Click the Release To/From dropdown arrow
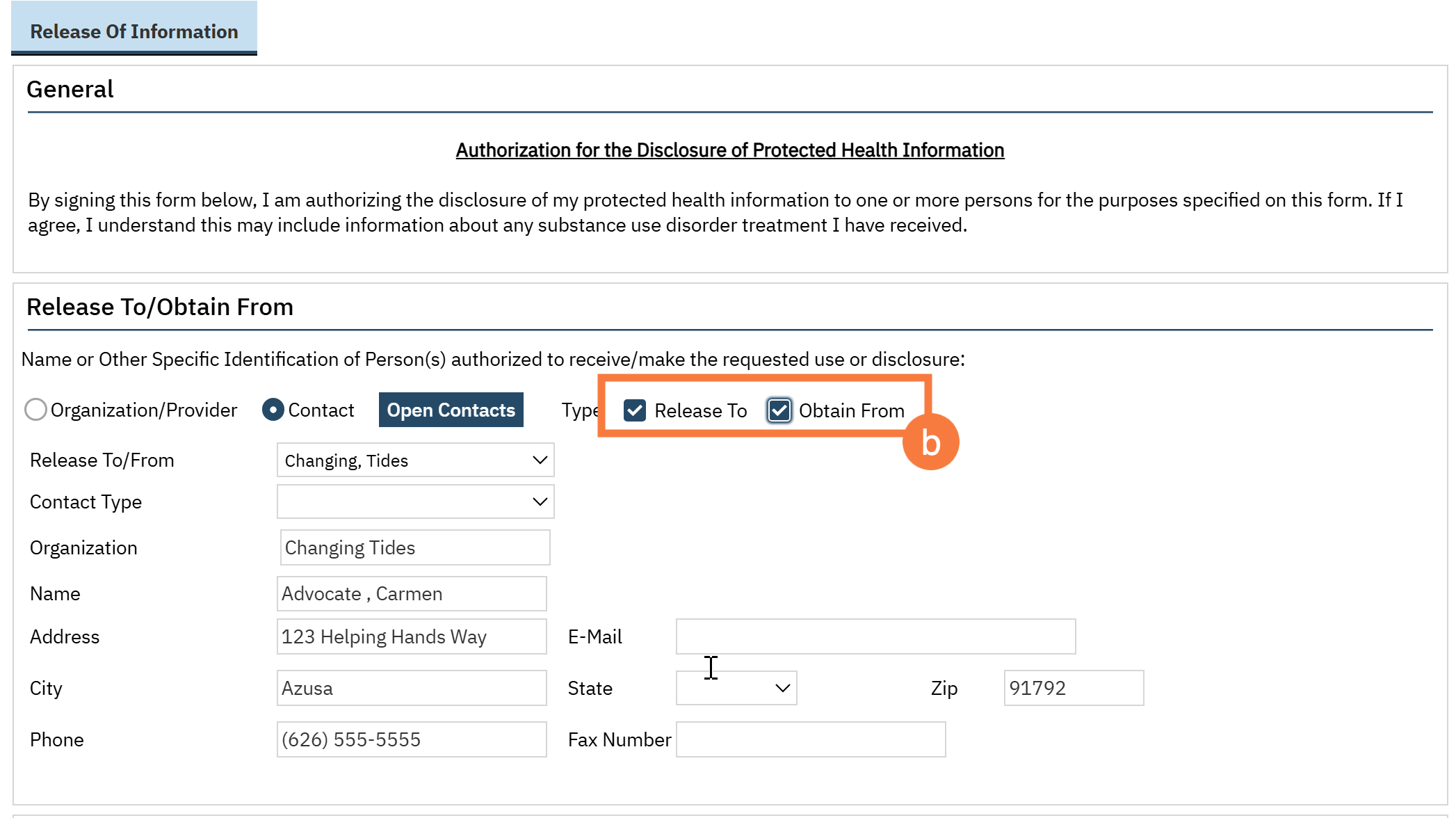 [540, 460]
